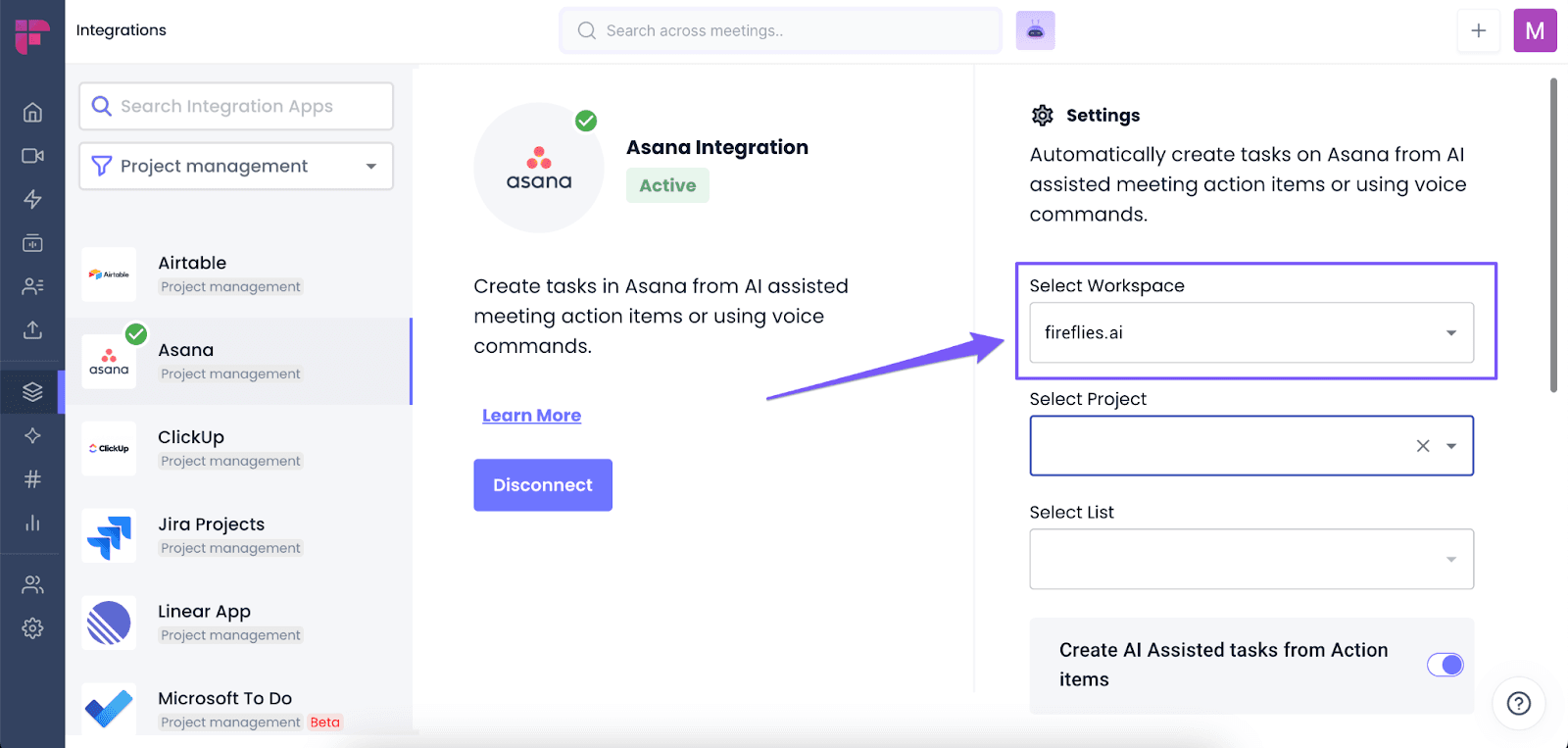Image resolution: width=1568 pixels, height=748 pixels.
Task: Open the M profile avatar
Action: [x=1535, y=30]
